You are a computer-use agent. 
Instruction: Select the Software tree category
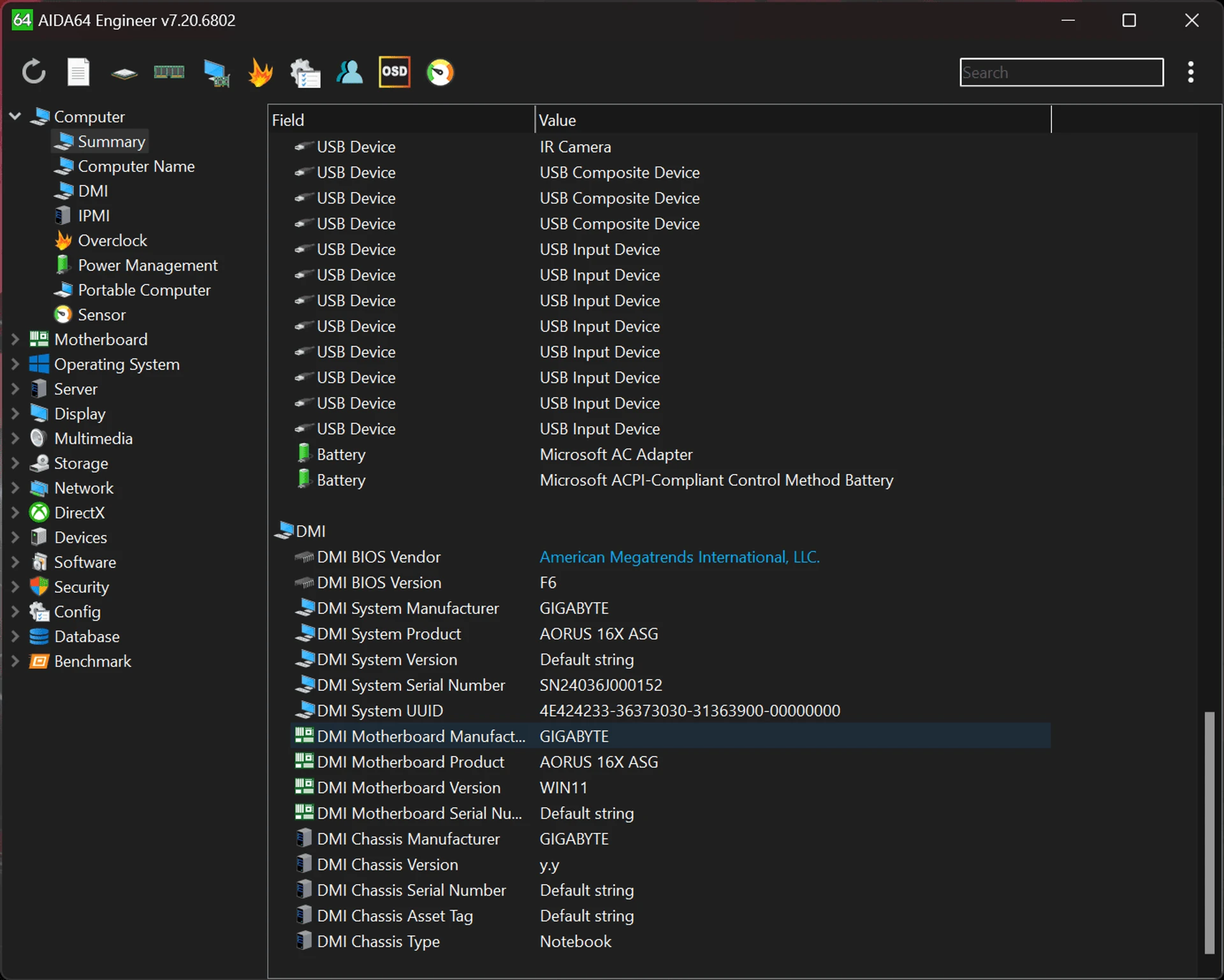click(x=73, y=563)
